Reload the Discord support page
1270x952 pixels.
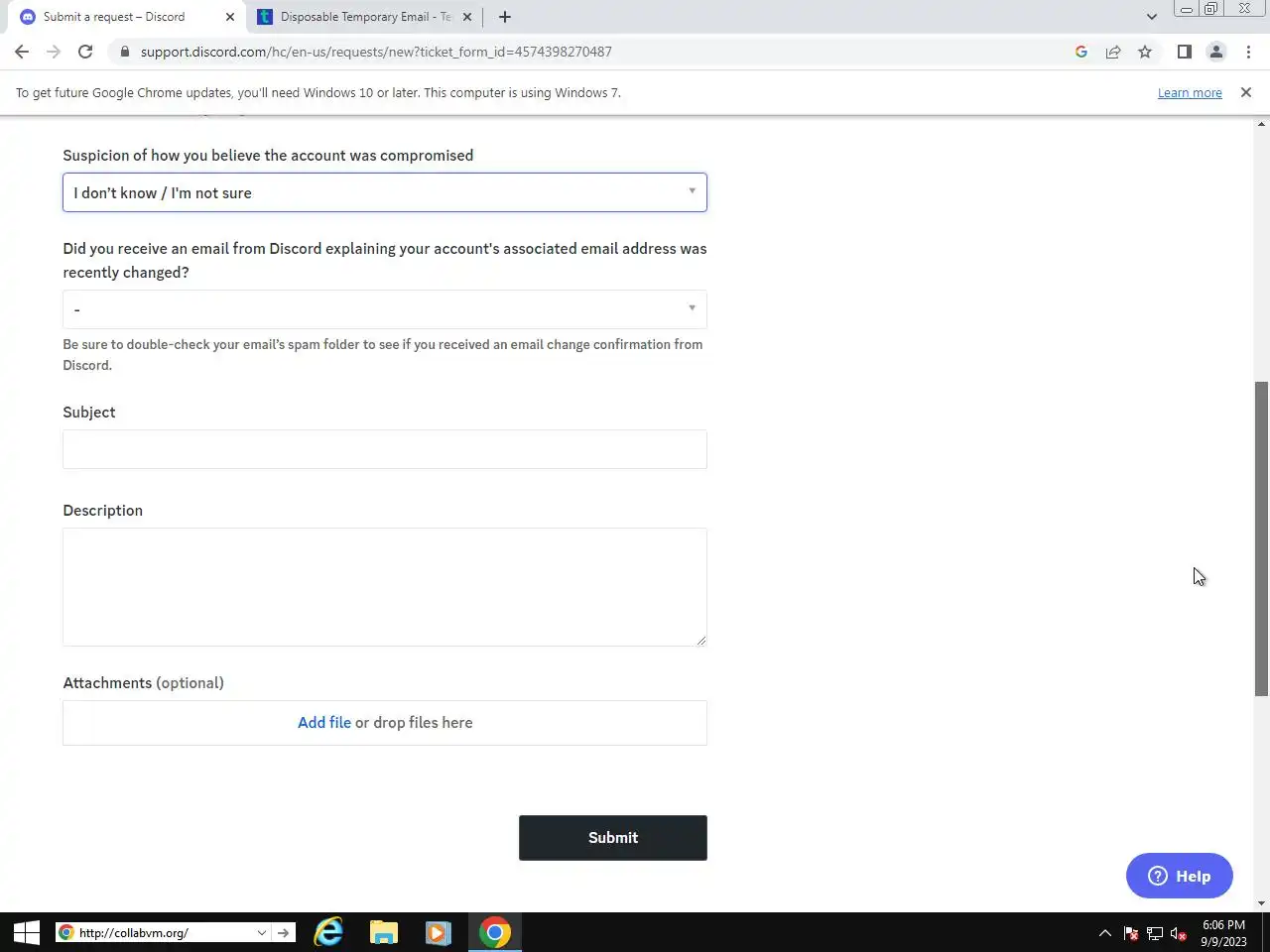pyautogui.click(x=85, y=52)
